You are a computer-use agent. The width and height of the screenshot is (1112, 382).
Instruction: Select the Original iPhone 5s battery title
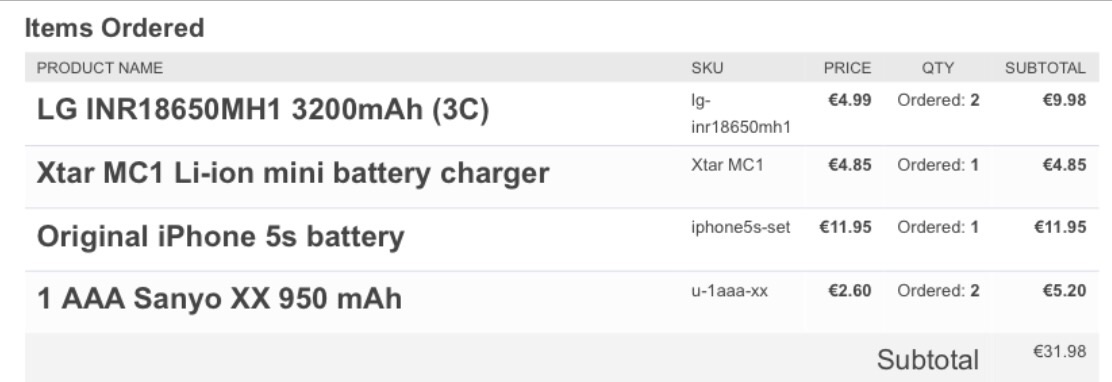click(221, 237)
